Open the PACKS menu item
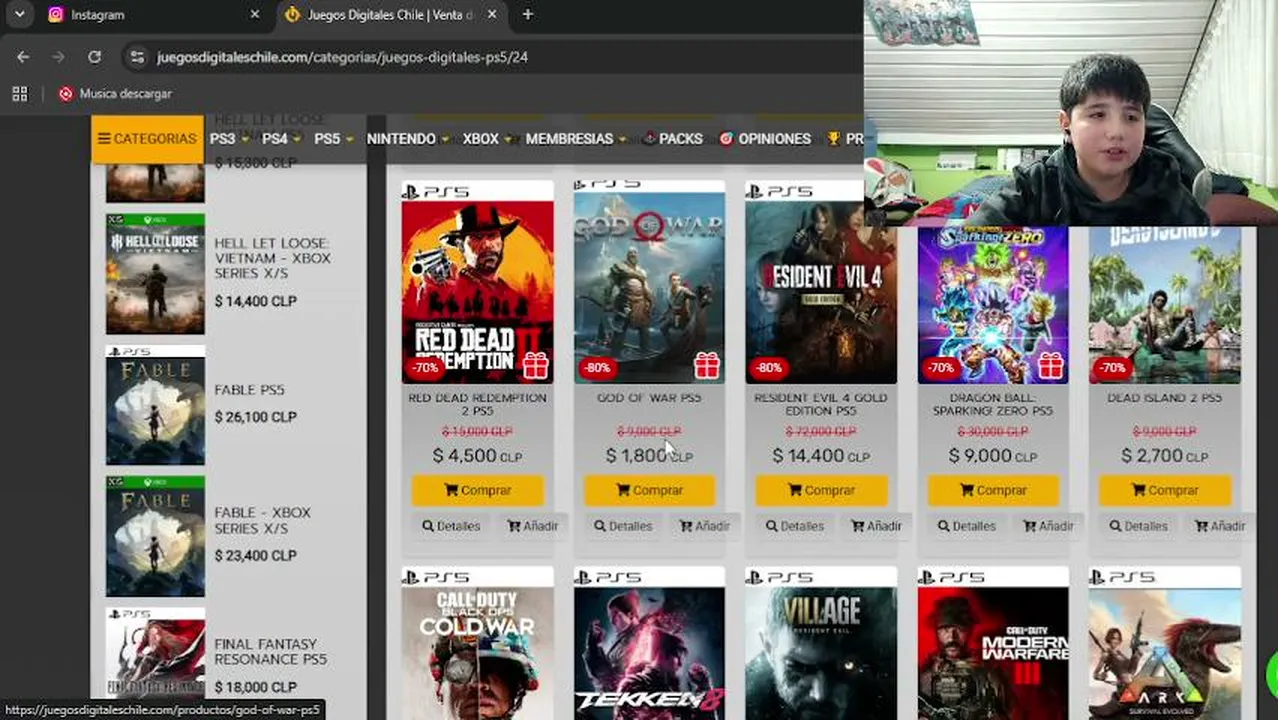Screen dimensions: 1278x720 672,139
